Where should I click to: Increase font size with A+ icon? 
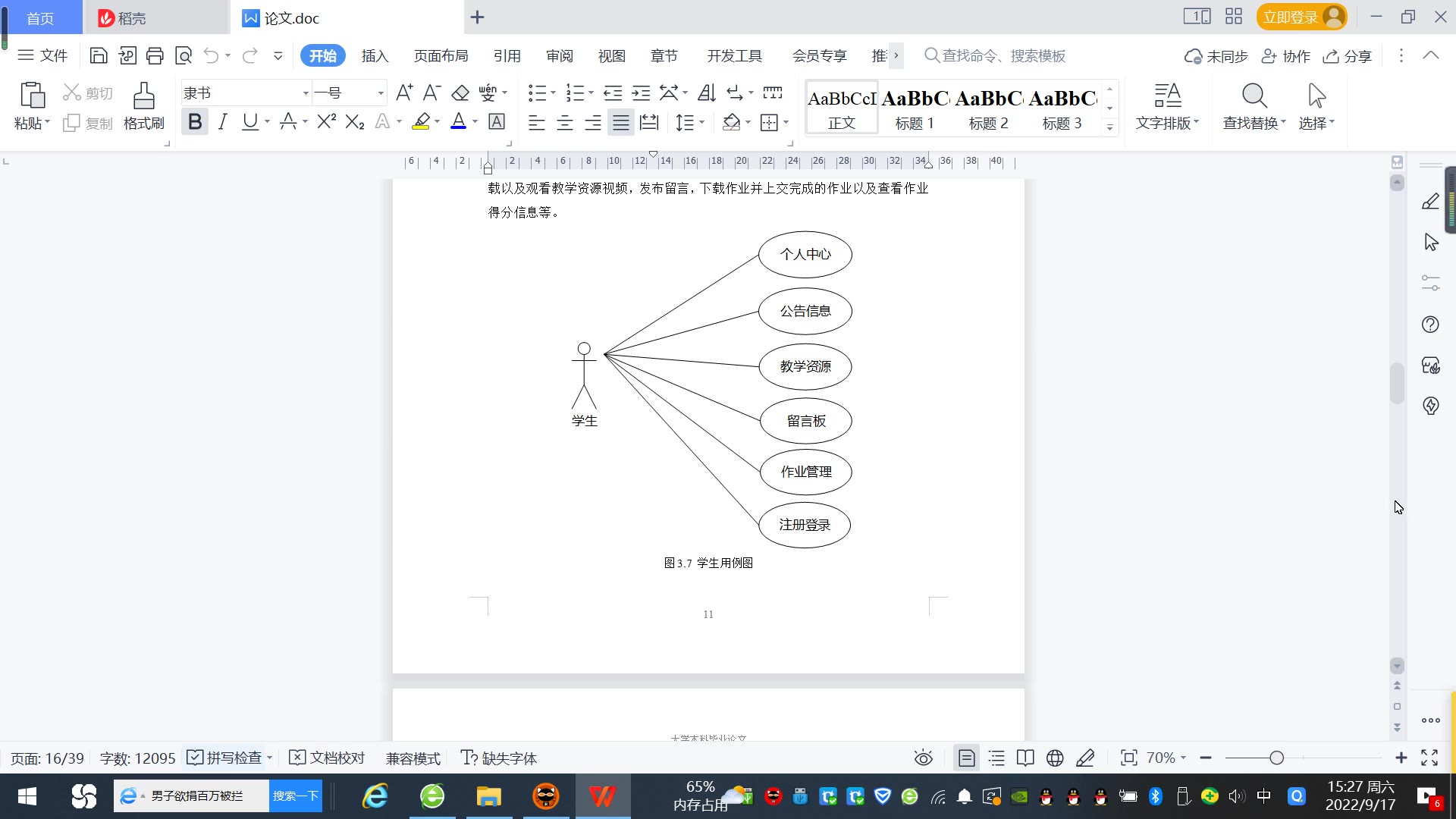tap(404, 93)
